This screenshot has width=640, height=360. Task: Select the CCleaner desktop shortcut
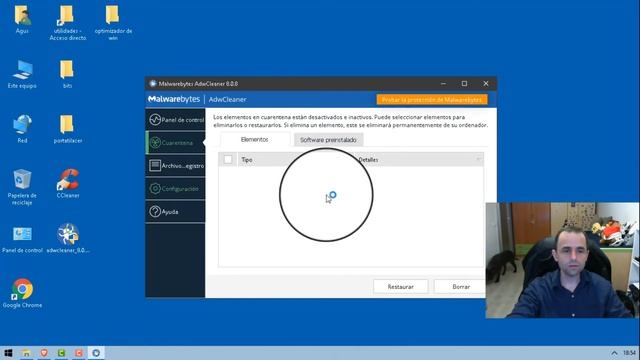coord(68,184)
